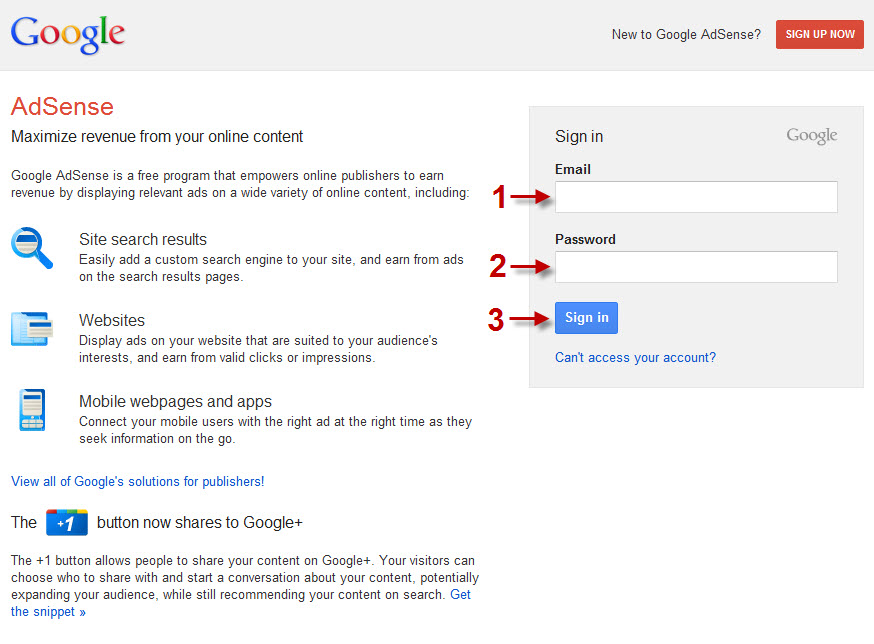Image resolution: width=874 pixels, height=644 pixels.
Task: Open View all Google's solutions for publishers link
Action: [138, 481]
